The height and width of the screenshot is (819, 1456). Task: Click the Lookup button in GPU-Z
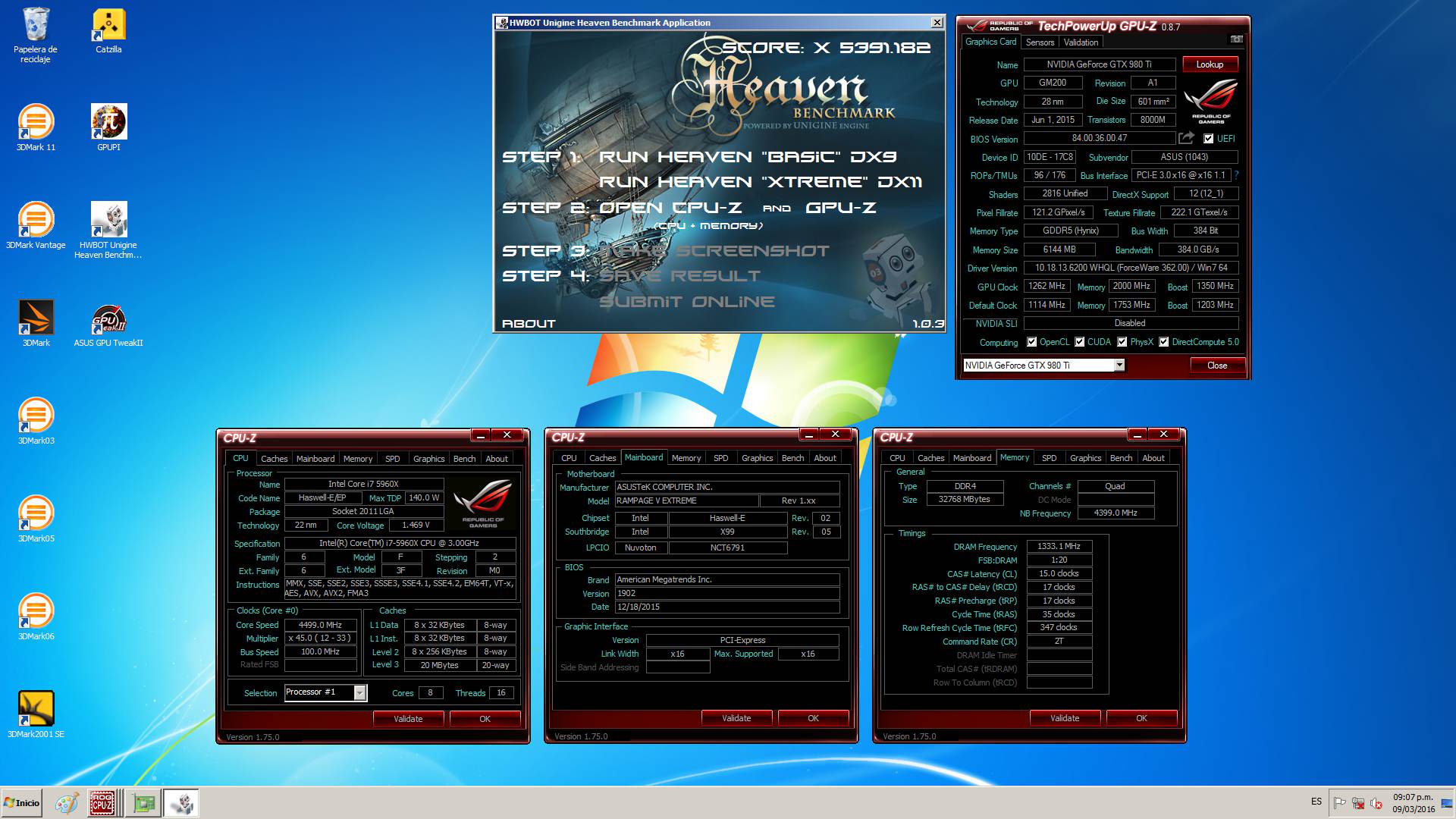tap(1210, 64)
